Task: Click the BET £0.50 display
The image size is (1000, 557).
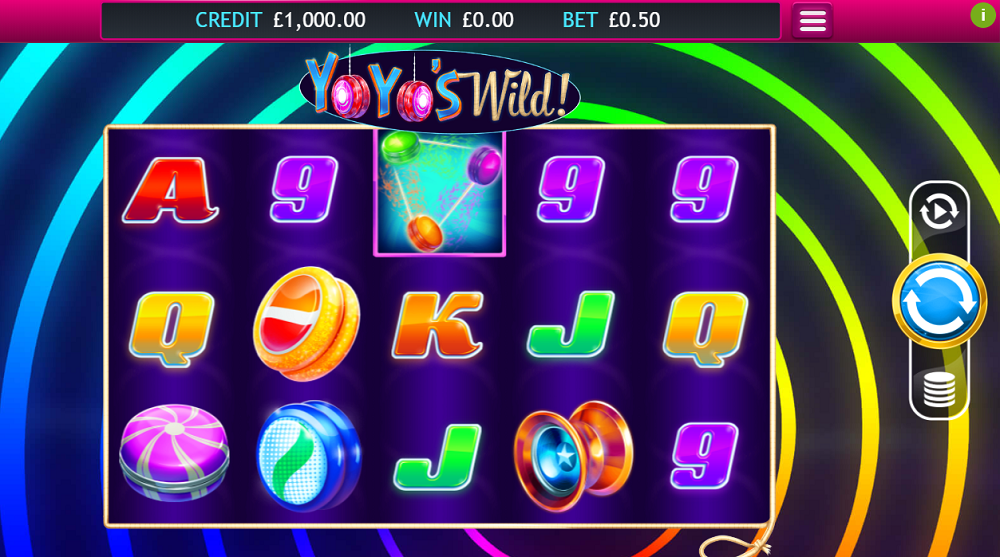Action: click(611, 20)
